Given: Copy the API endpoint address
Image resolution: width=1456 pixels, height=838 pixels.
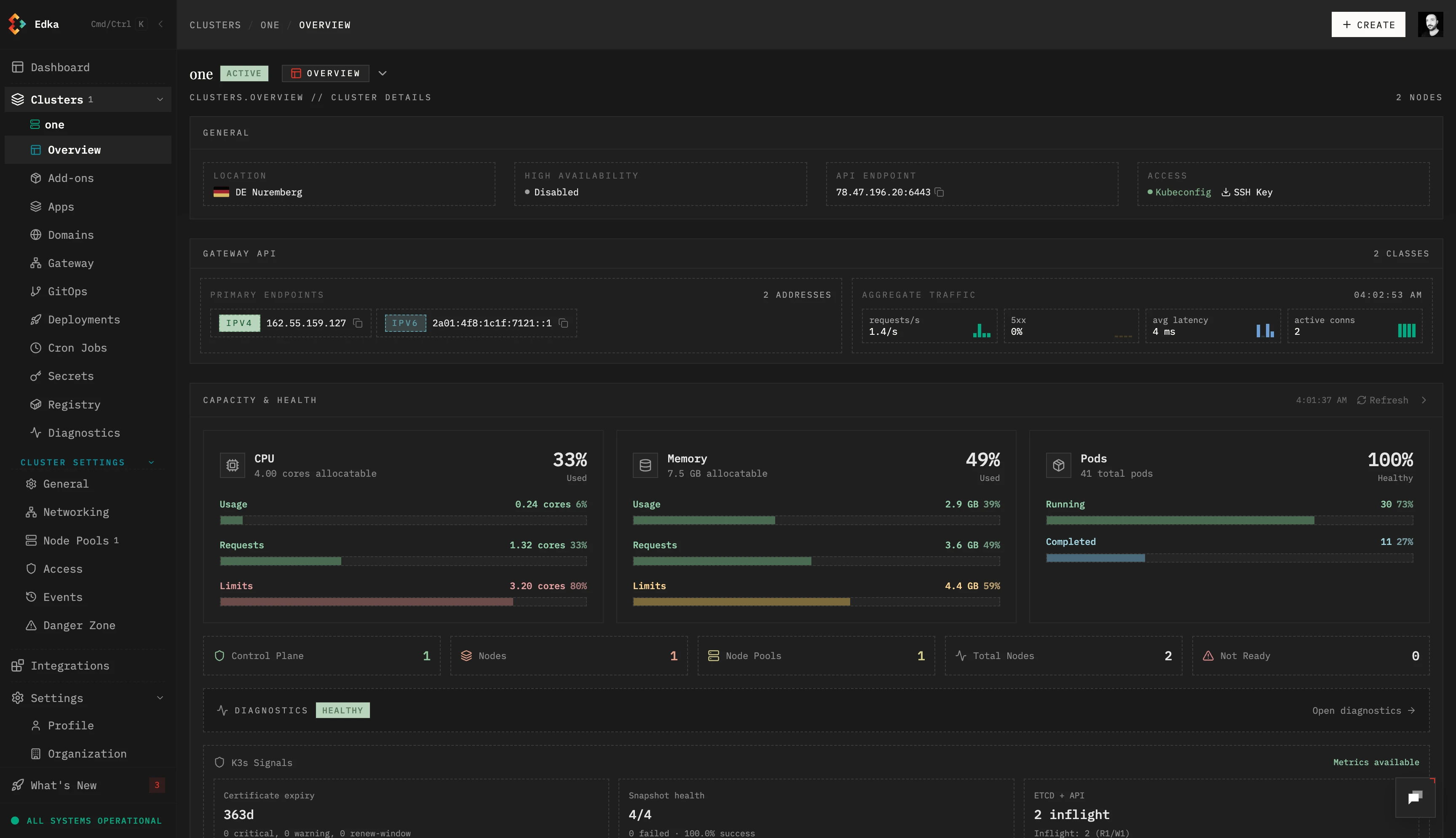Looking at the screenshot, I should [939, 192].
